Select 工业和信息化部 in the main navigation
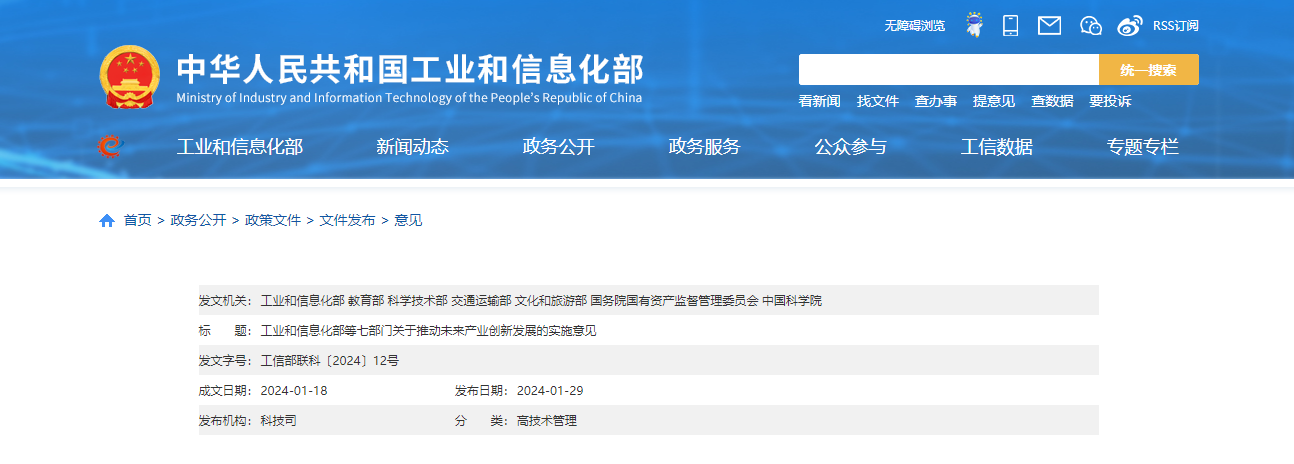Image resolution: width=1294 pixels, height=464 pixels. click(240, 147)
